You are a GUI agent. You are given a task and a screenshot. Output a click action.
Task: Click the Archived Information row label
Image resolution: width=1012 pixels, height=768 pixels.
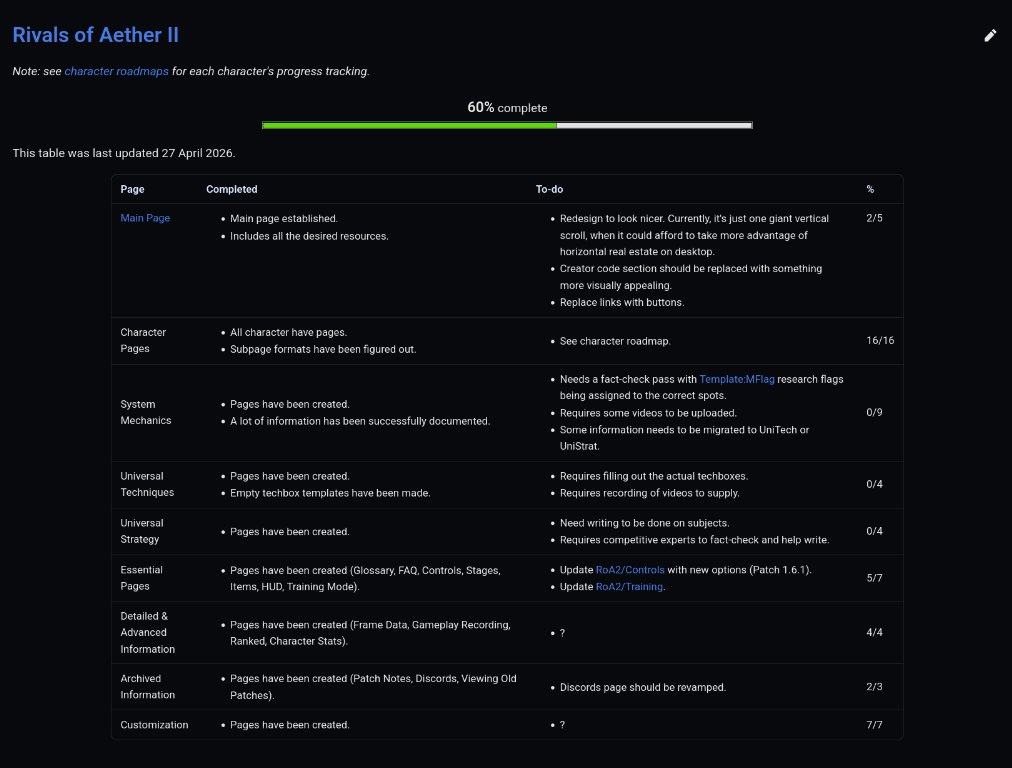pos(147,687)
